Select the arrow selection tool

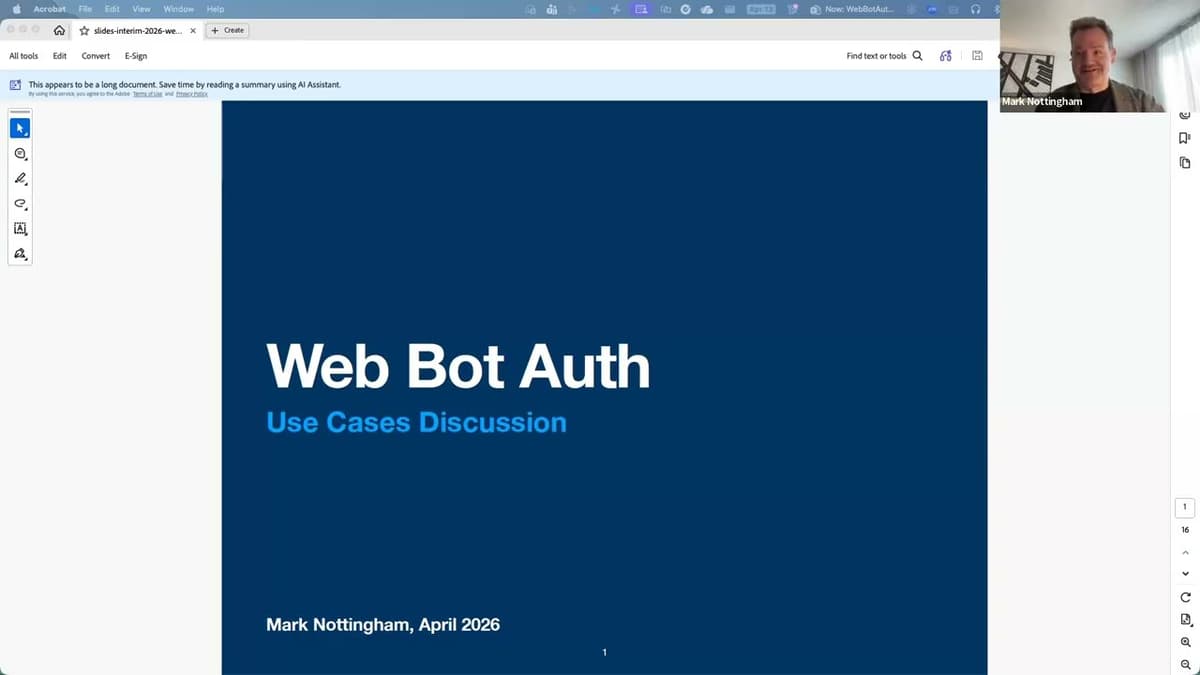(20, 128)
